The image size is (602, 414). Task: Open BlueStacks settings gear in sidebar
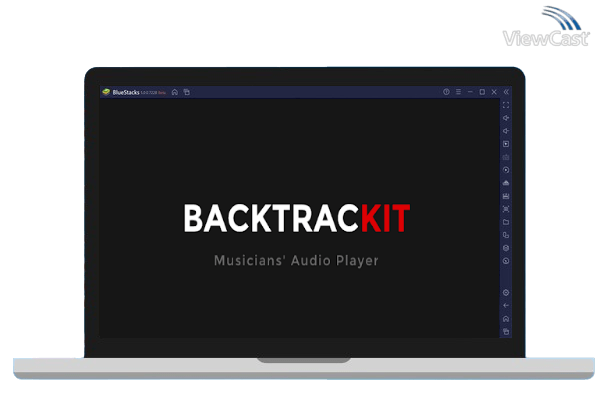point(506,293)
